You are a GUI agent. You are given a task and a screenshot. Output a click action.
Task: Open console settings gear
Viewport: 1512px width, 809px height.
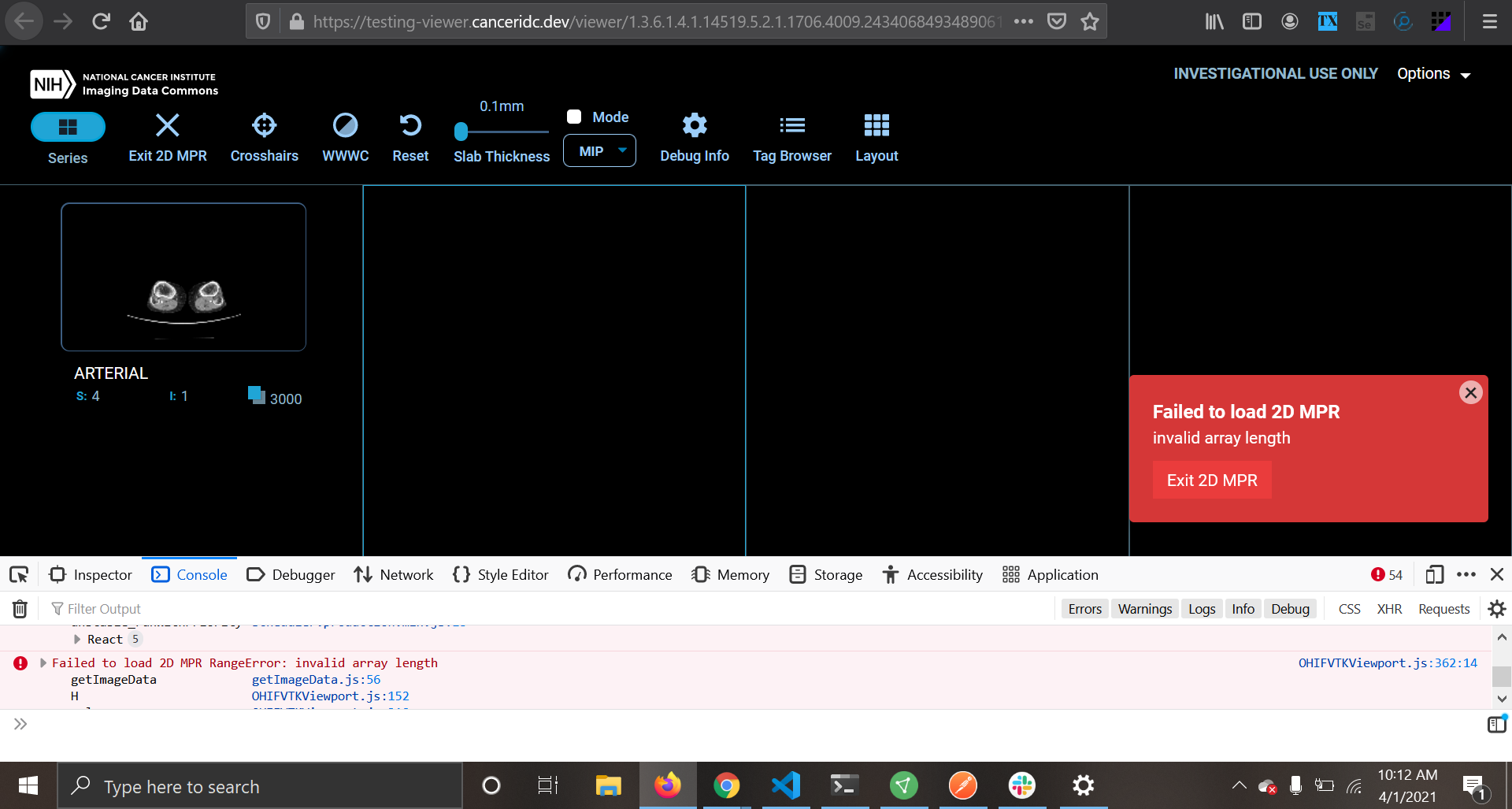1497,609
